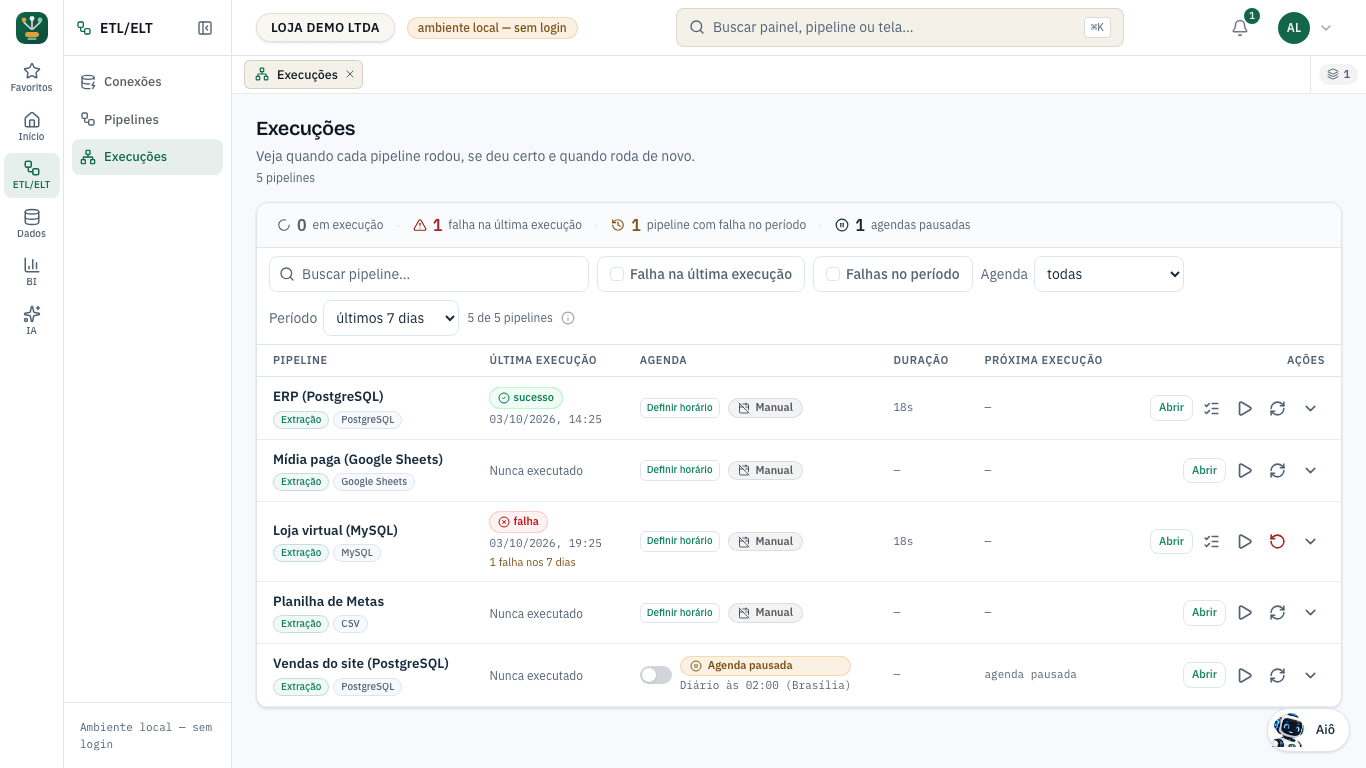Open Favoritos in the left rail

[32, 77]
